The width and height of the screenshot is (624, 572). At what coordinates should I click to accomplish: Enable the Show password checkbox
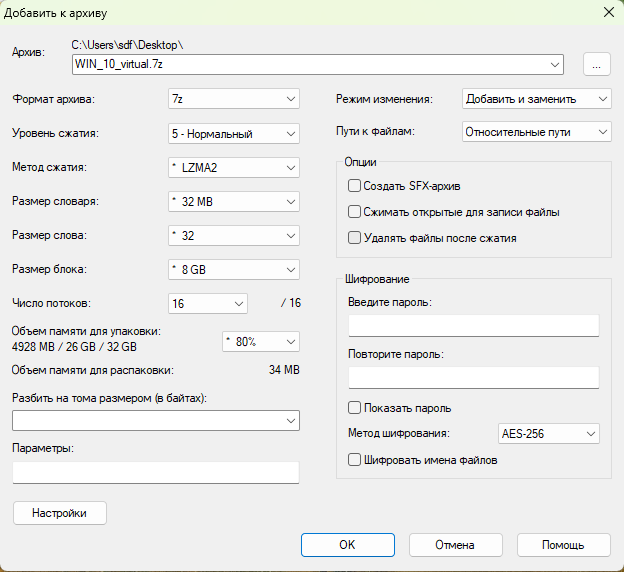coord(354,408)
